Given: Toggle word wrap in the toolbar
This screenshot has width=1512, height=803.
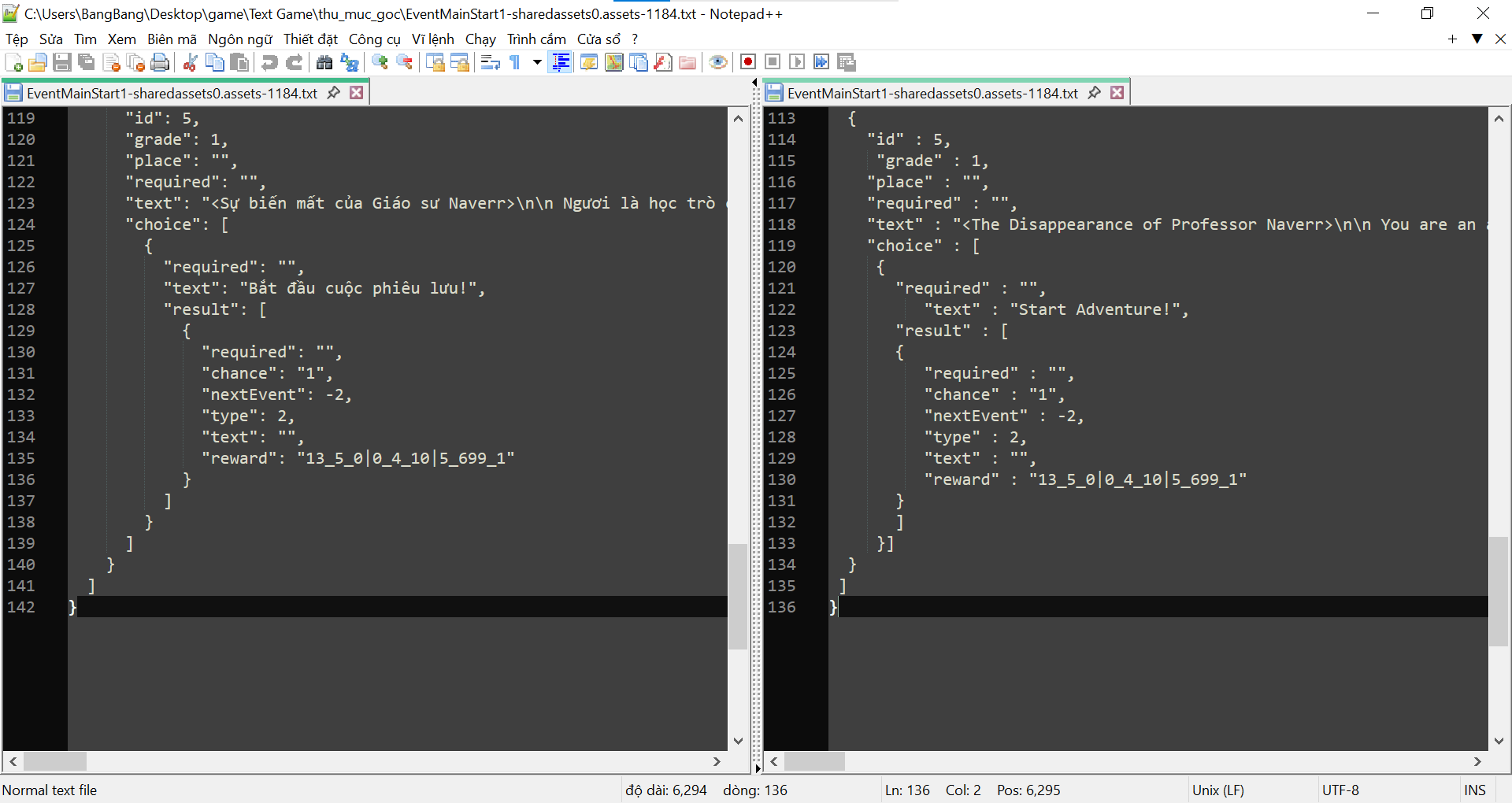Looking at the screenshot, I should [x=490, y=62].
